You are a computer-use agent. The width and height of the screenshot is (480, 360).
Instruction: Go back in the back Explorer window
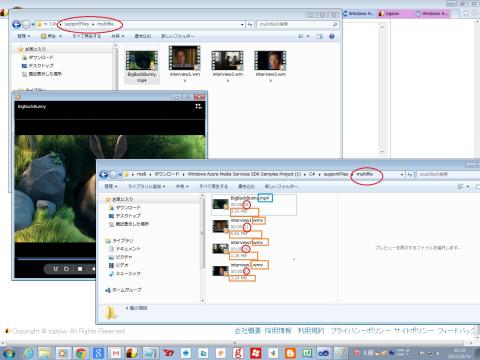(16, 24)
